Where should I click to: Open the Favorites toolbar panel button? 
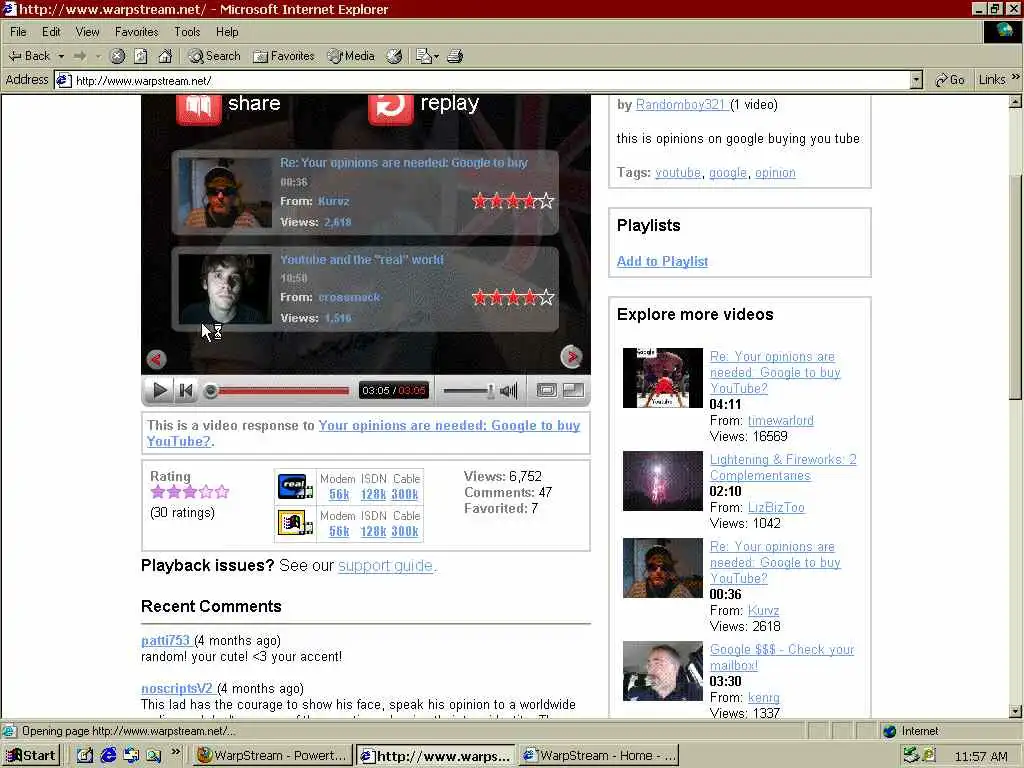pyautogui.click(x=283, y=56)
